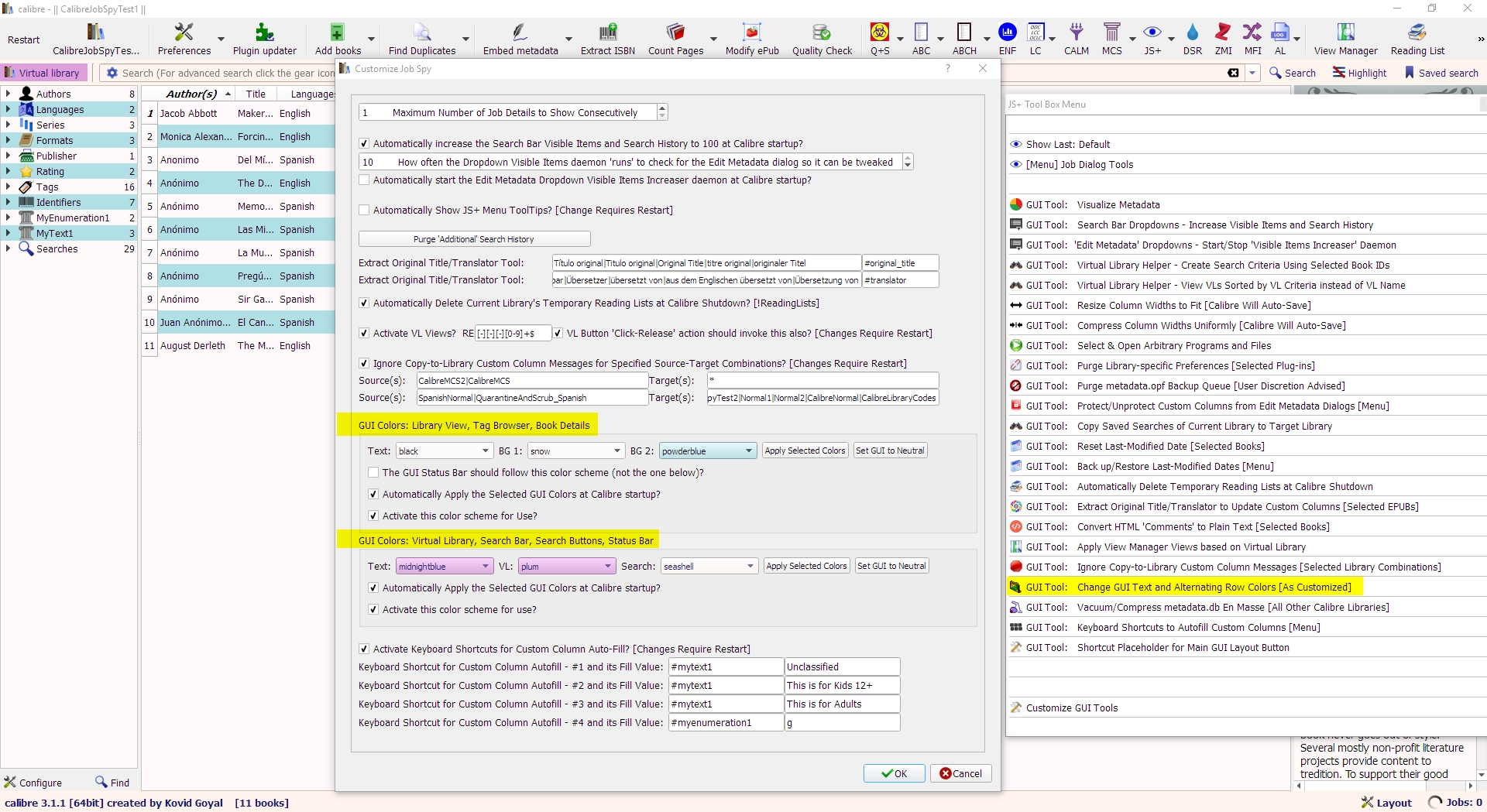1487x812 pixels.
Task: Click the Find icon under tag browser
Action: pyautogui.click(x=112, y=783)
